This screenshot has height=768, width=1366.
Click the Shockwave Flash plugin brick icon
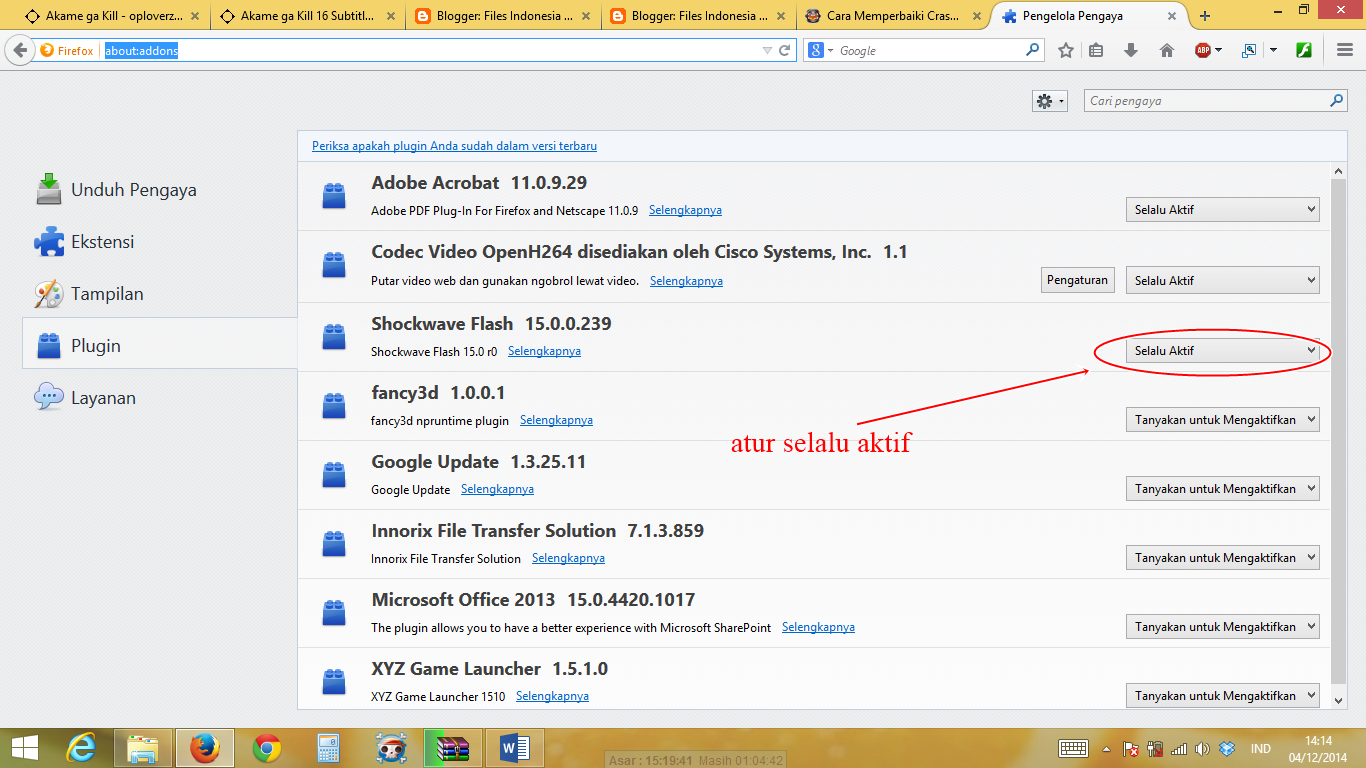pos(334,337)
